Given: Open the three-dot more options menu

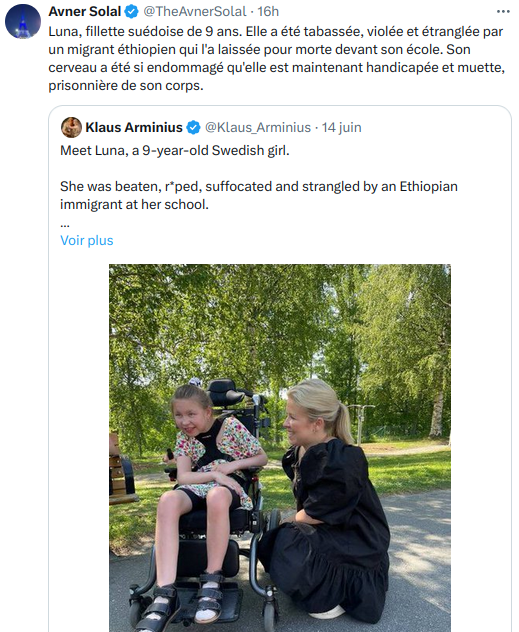Looking at the screenshot, I should coord(503,12).
